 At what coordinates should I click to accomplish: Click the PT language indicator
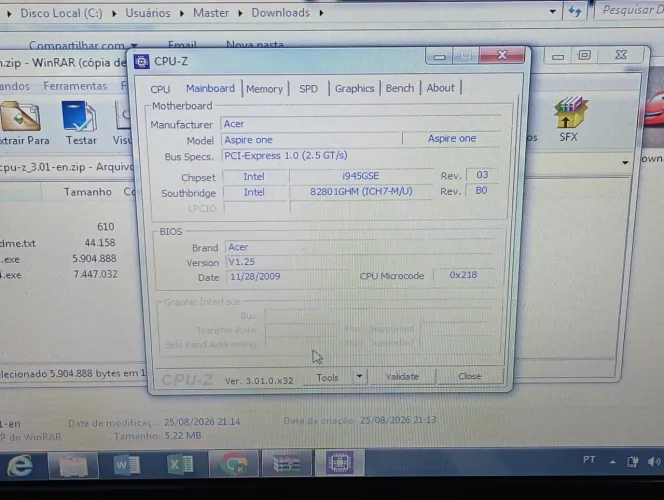coord(589,460)
